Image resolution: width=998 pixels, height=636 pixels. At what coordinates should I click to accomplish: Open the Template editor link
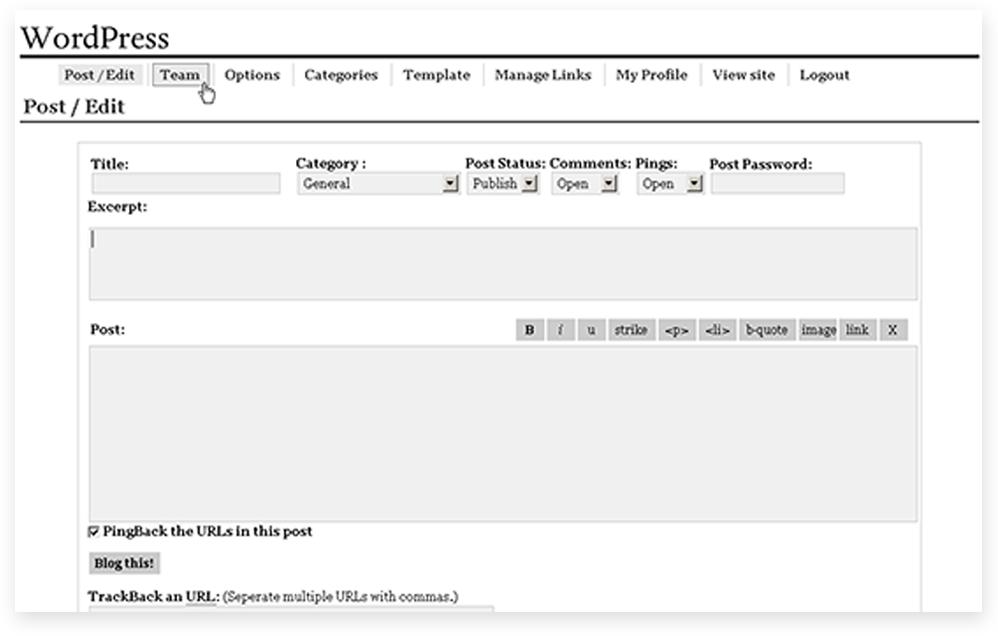tap(437, 75)
